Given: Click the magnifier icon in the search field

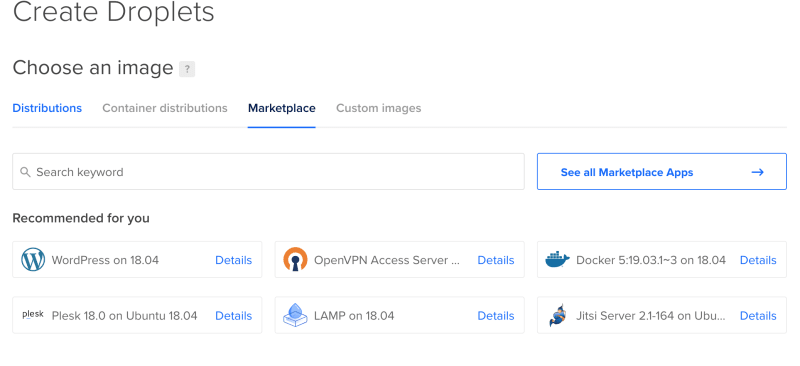Looking at the screenshot, I should 25,172.
